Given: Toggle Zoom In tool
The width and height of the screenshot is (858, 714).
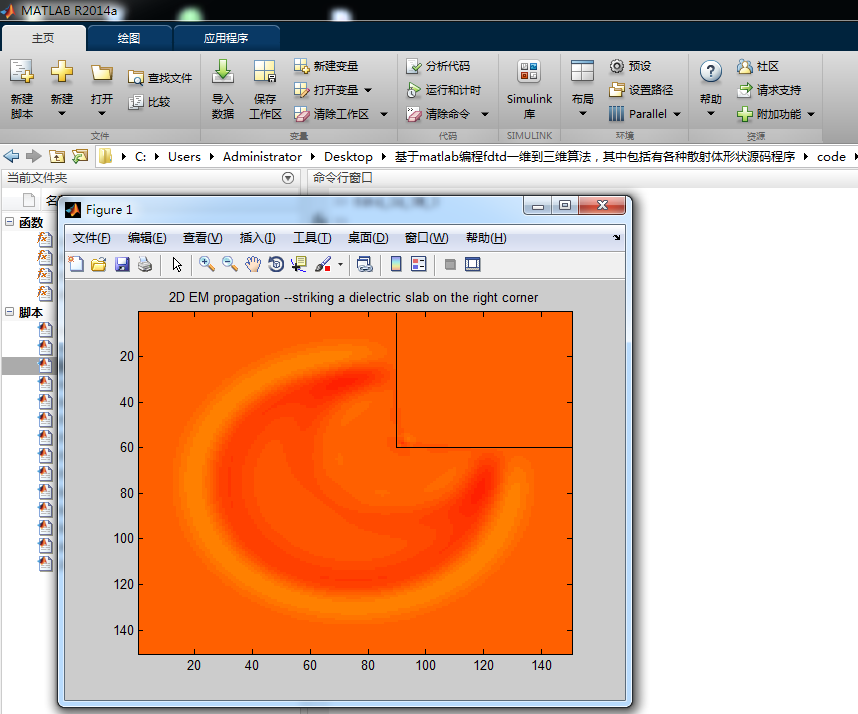Looking at the screenshot, I should pyautogui.click(x=206, y=265).
